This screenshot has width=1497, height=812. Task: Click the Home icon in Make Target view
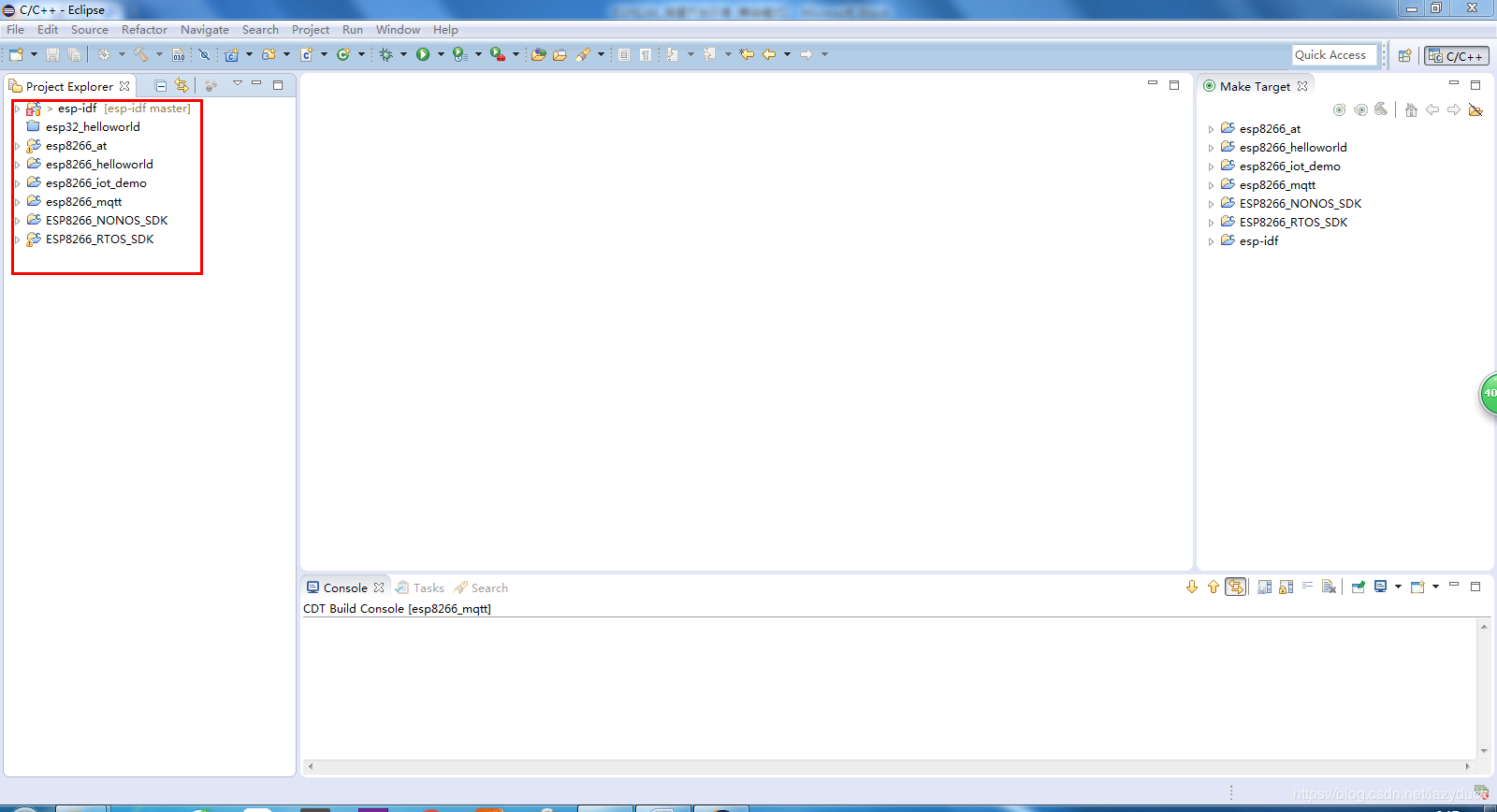pos(1411,109)
